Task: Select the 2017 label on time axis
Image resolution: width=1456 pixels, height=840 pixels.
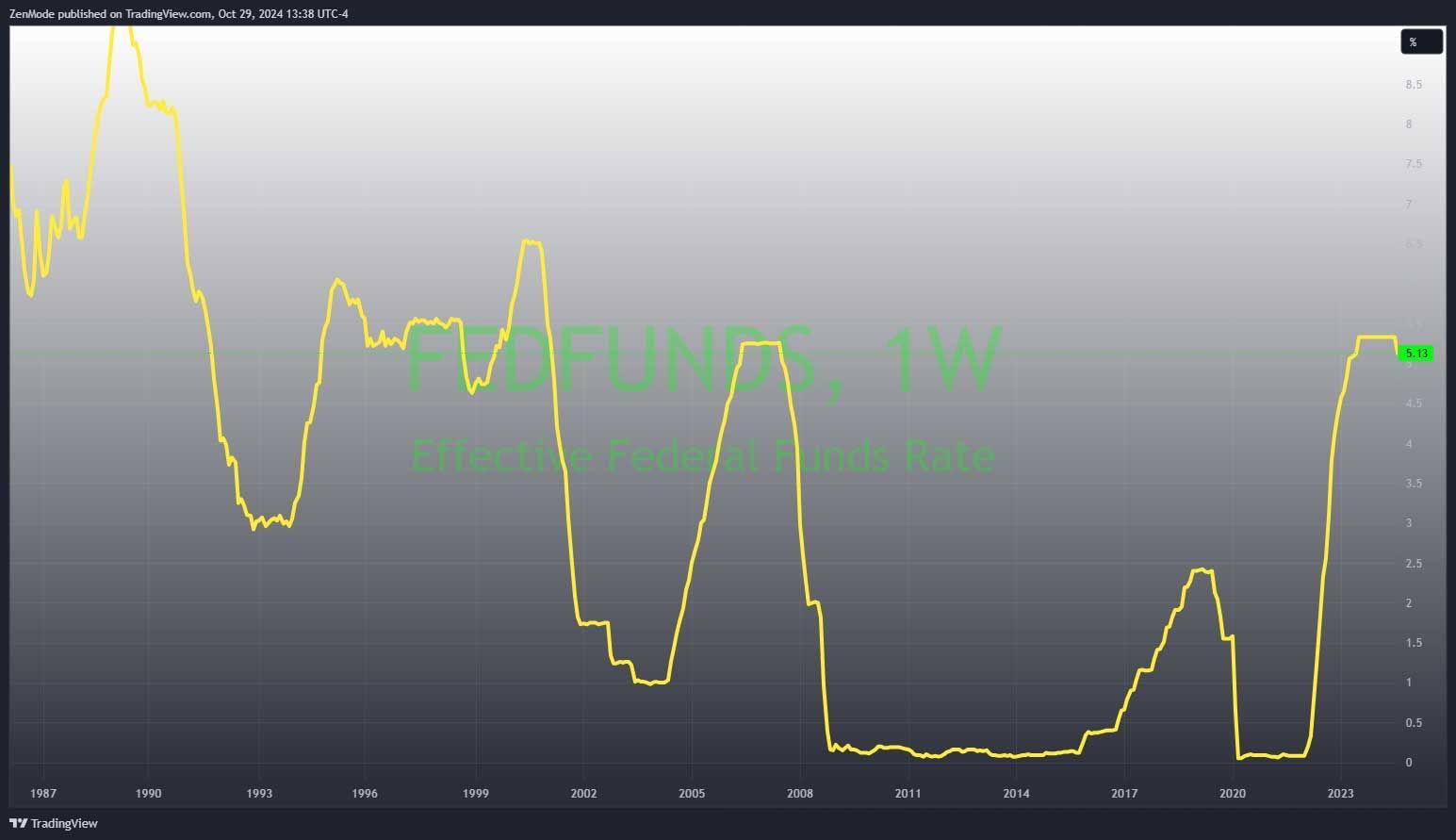Action: point(1124,794)
